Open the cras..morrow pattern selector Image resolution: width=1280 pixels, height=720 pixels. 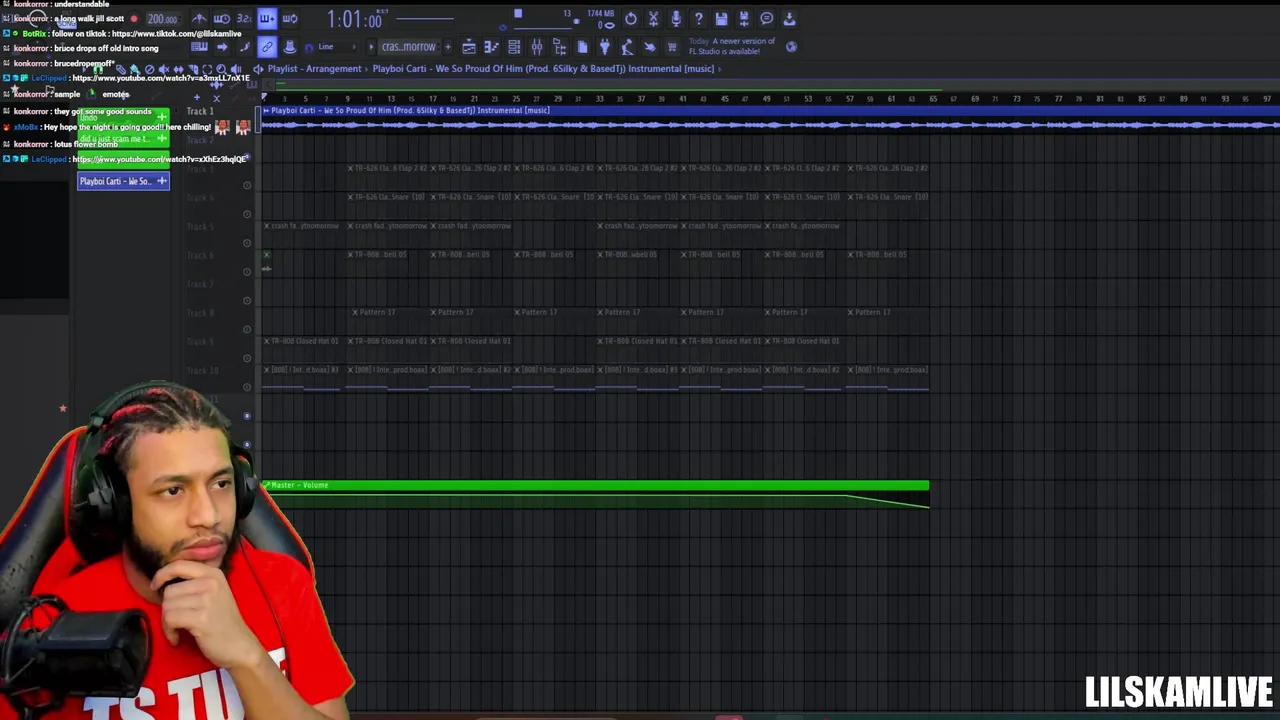click(x=408, y=47)
